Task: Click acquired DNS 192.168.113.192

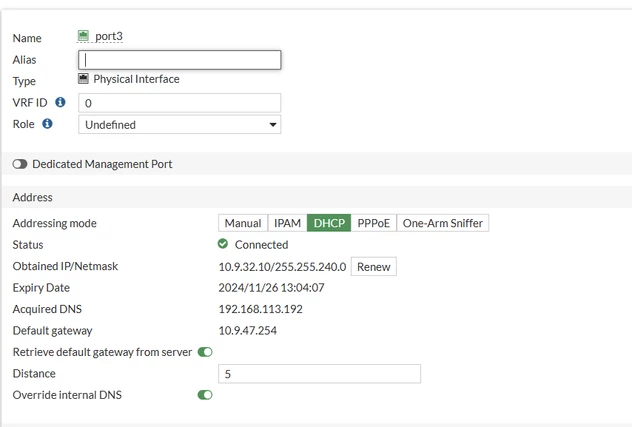Action: (x=260, y=309)
